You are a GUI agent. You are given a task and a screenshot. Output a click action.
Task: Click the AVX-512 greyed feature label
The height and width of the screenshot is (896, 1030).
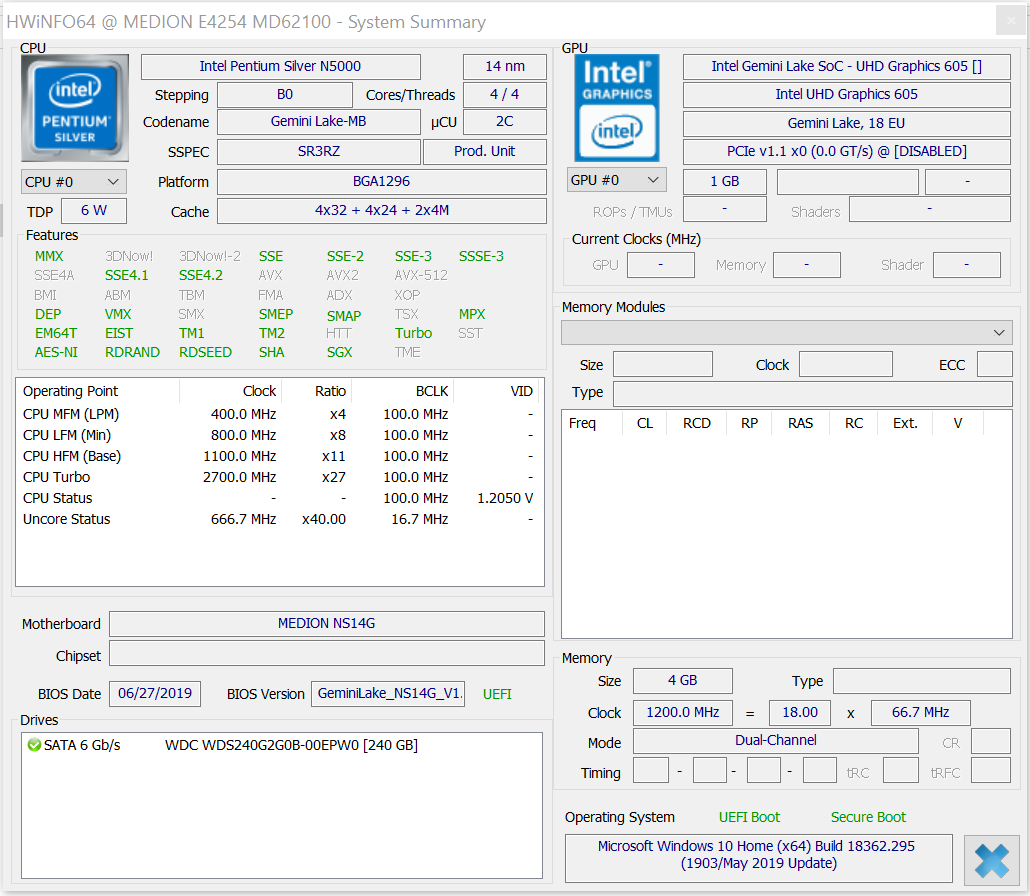(x=420, y=275)
